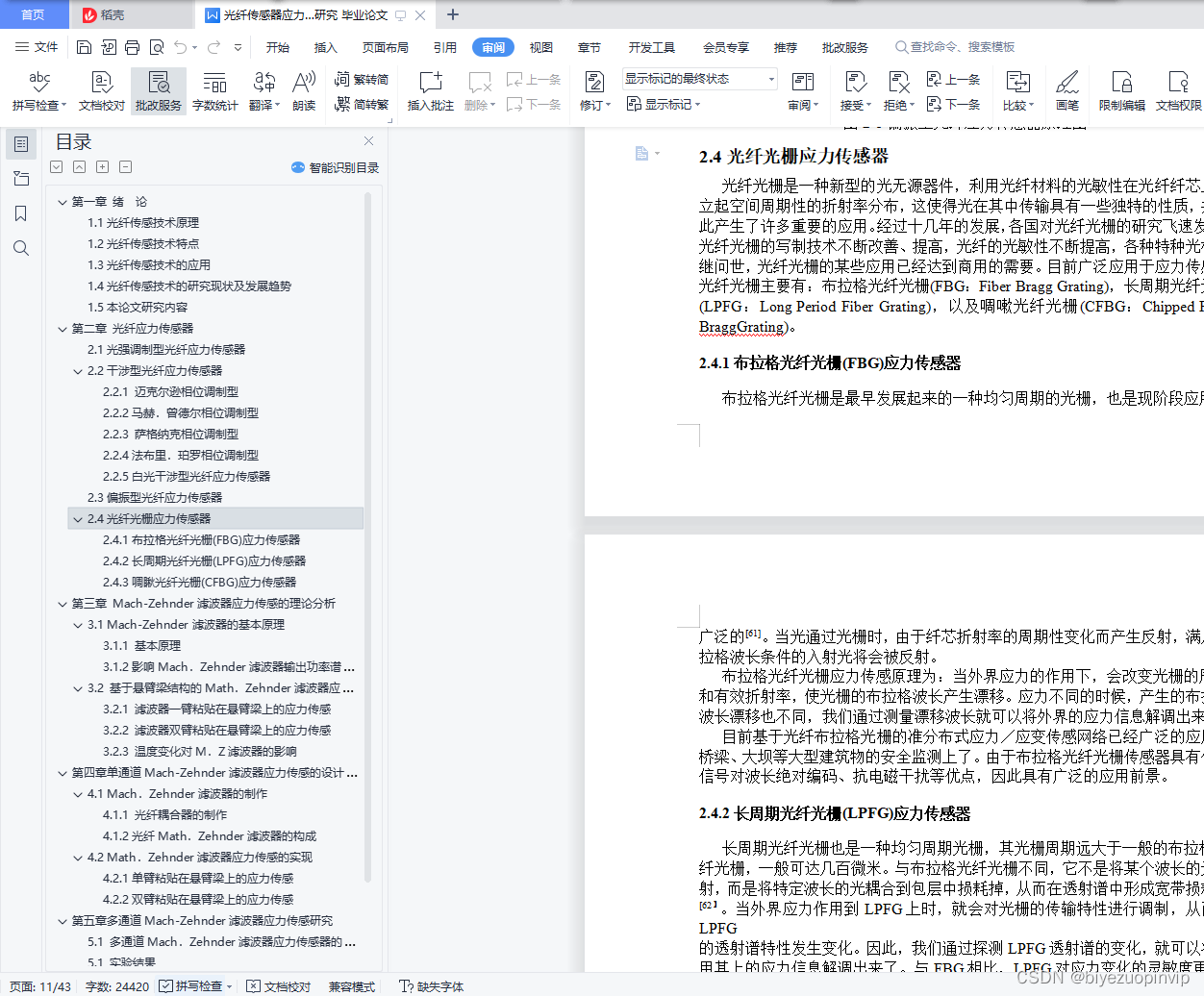Open 限制编辑 restrict editing
The image size is (1204, 996).
[x=1121, y=91]
